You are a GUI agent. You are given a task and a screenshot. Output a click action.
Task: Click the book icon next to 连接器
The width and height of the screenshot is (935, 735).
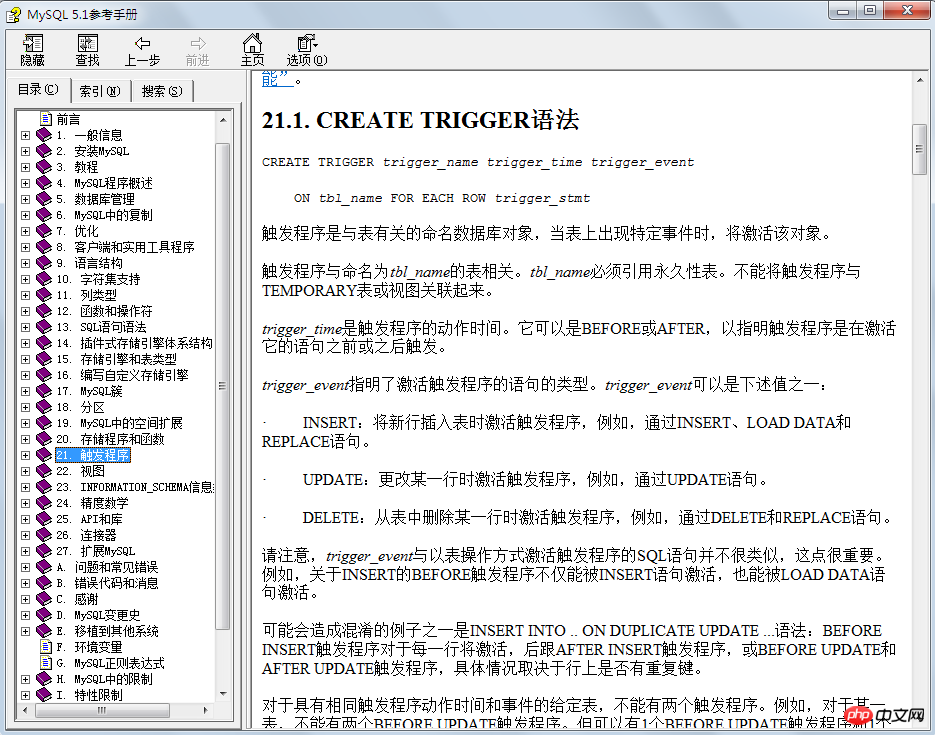(44, 535)
